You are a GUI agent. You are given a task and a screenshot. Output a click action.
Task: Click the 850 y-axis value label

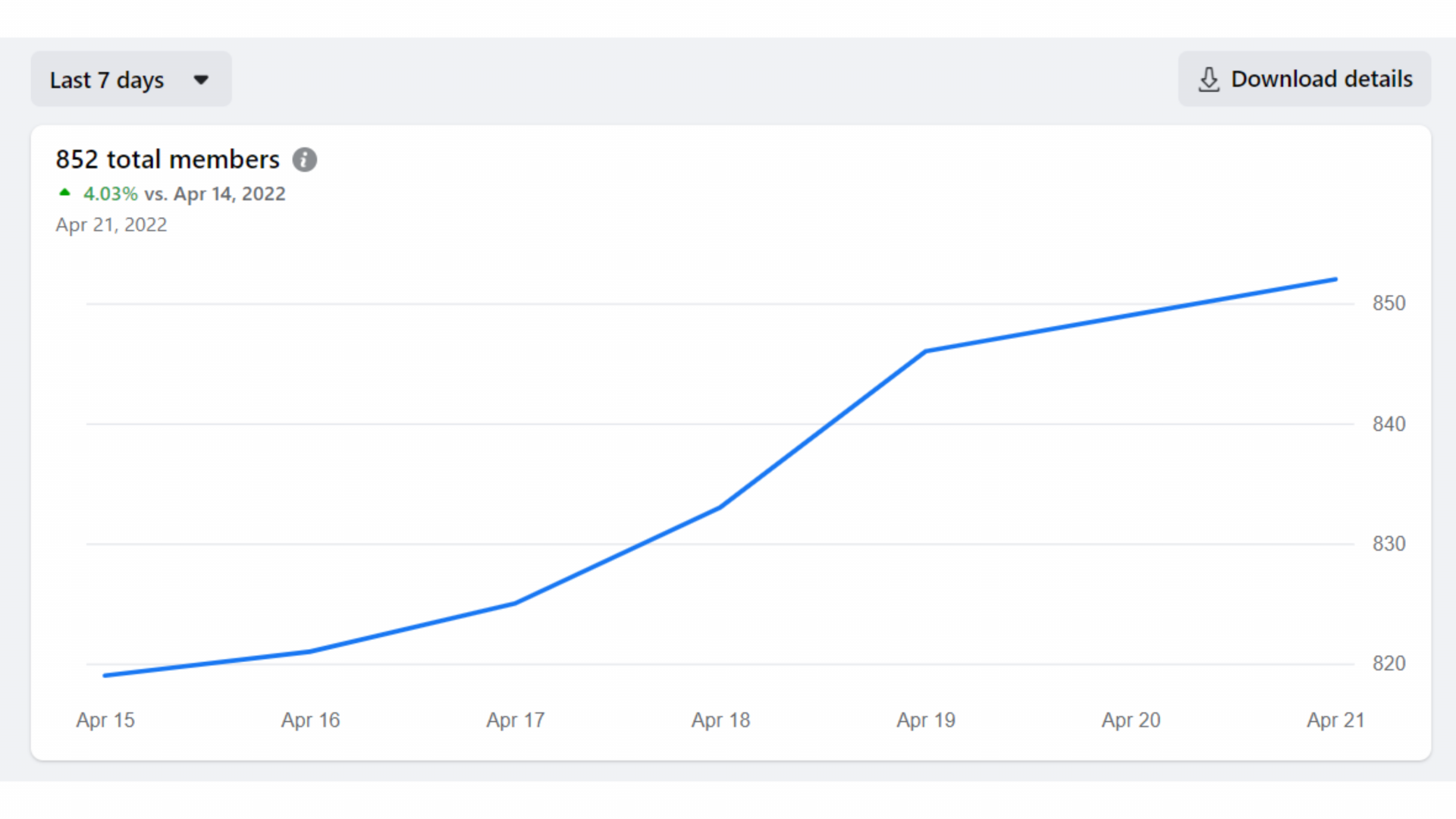point(1389,303)
